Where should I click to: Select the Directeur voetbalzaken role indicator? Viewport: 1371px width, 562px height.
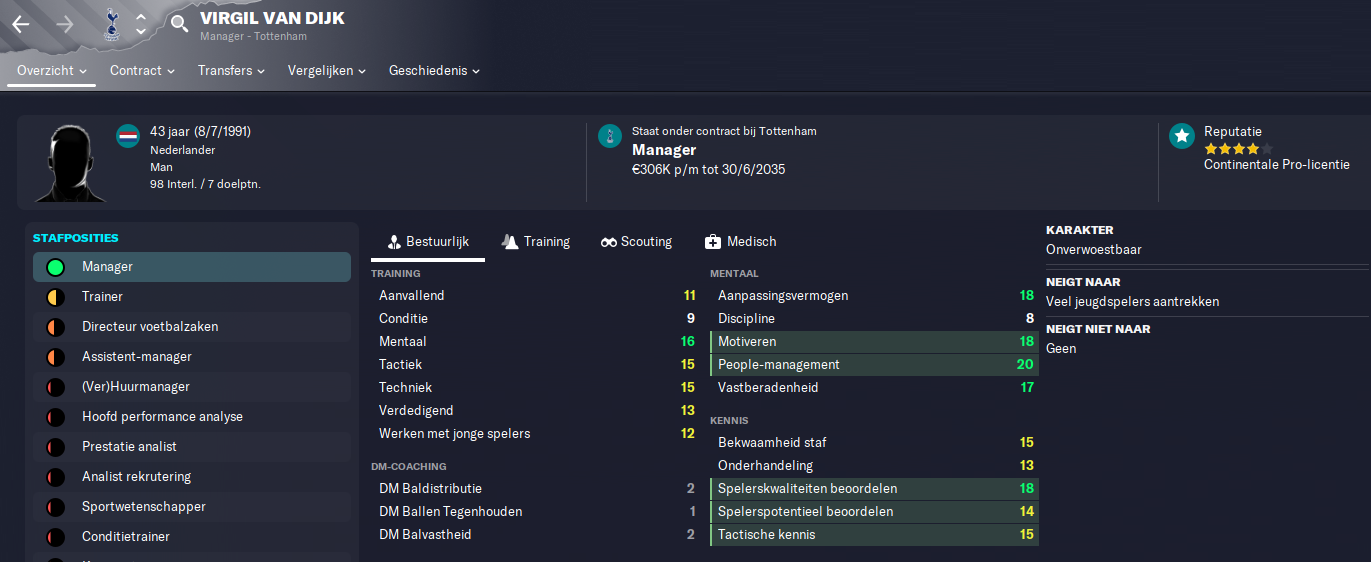[55, 327]
